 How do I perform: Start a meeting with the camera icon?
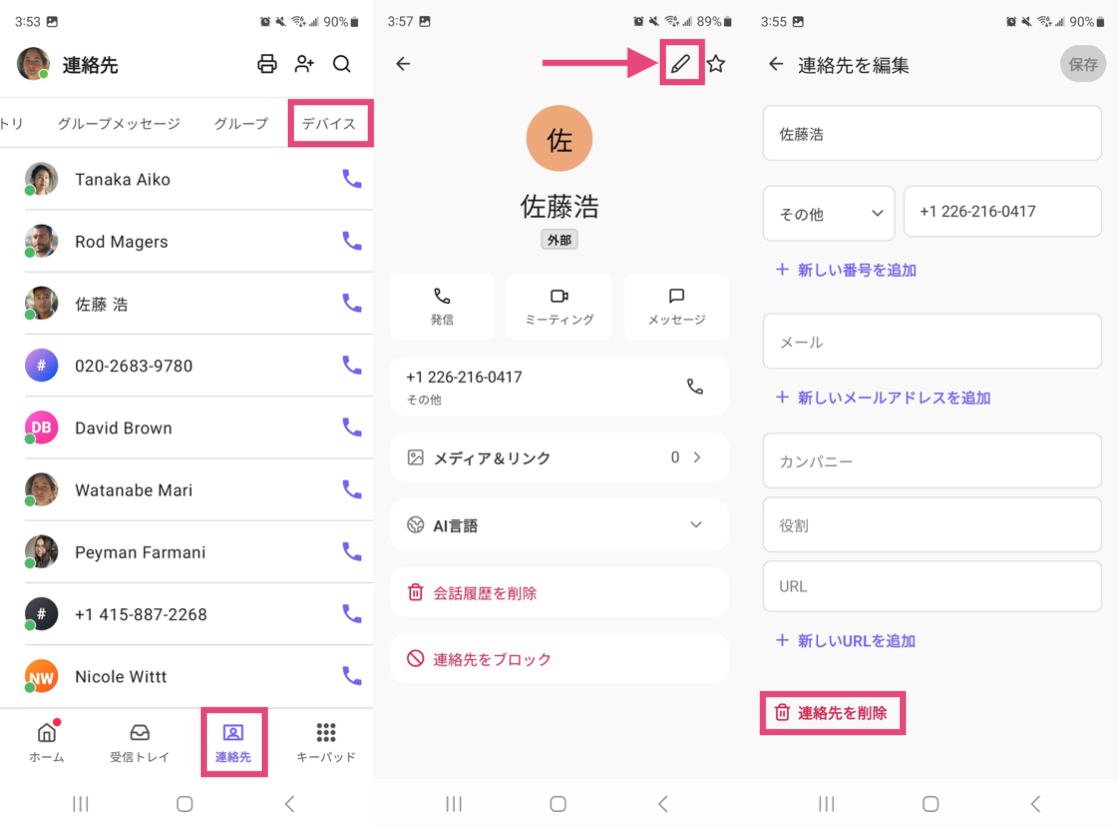559,305
